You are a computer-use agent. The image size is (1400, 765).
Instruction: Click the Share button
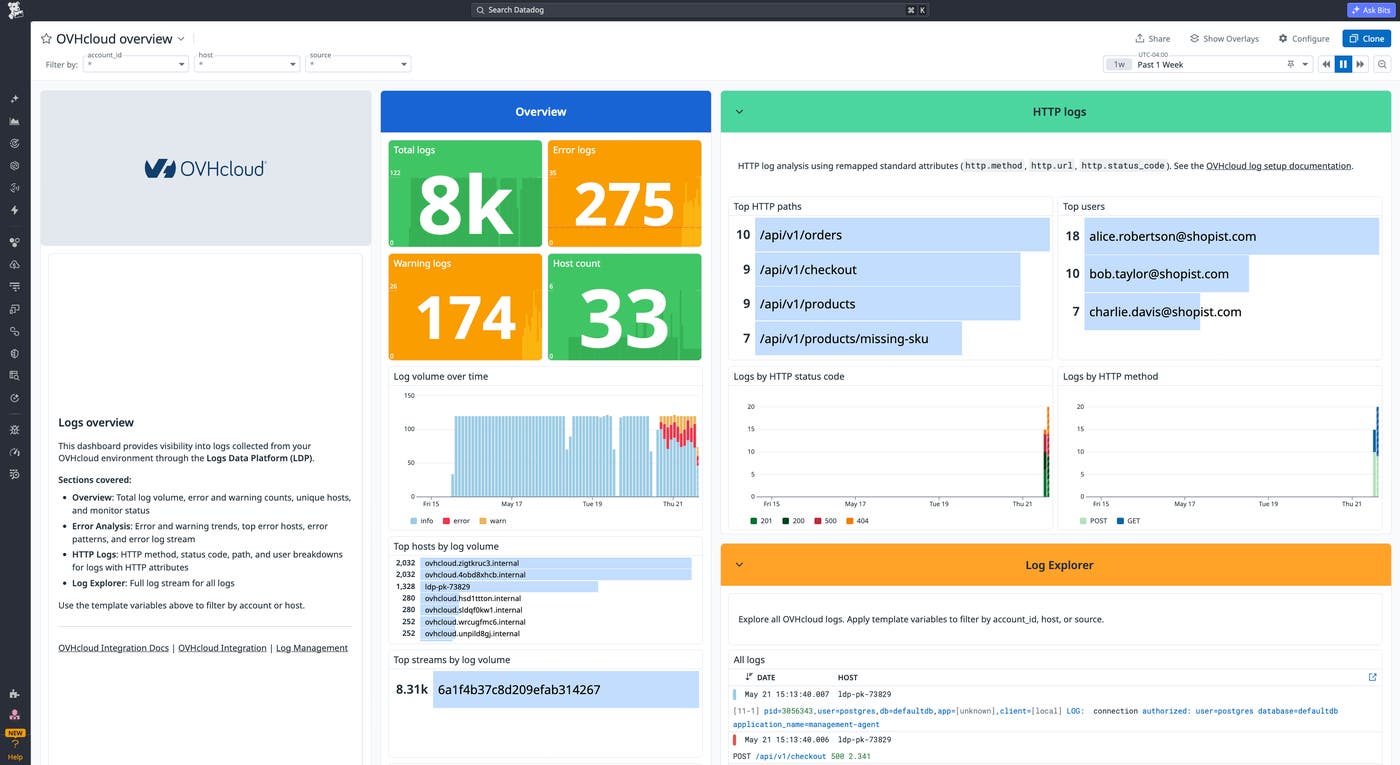(1152, 39)
